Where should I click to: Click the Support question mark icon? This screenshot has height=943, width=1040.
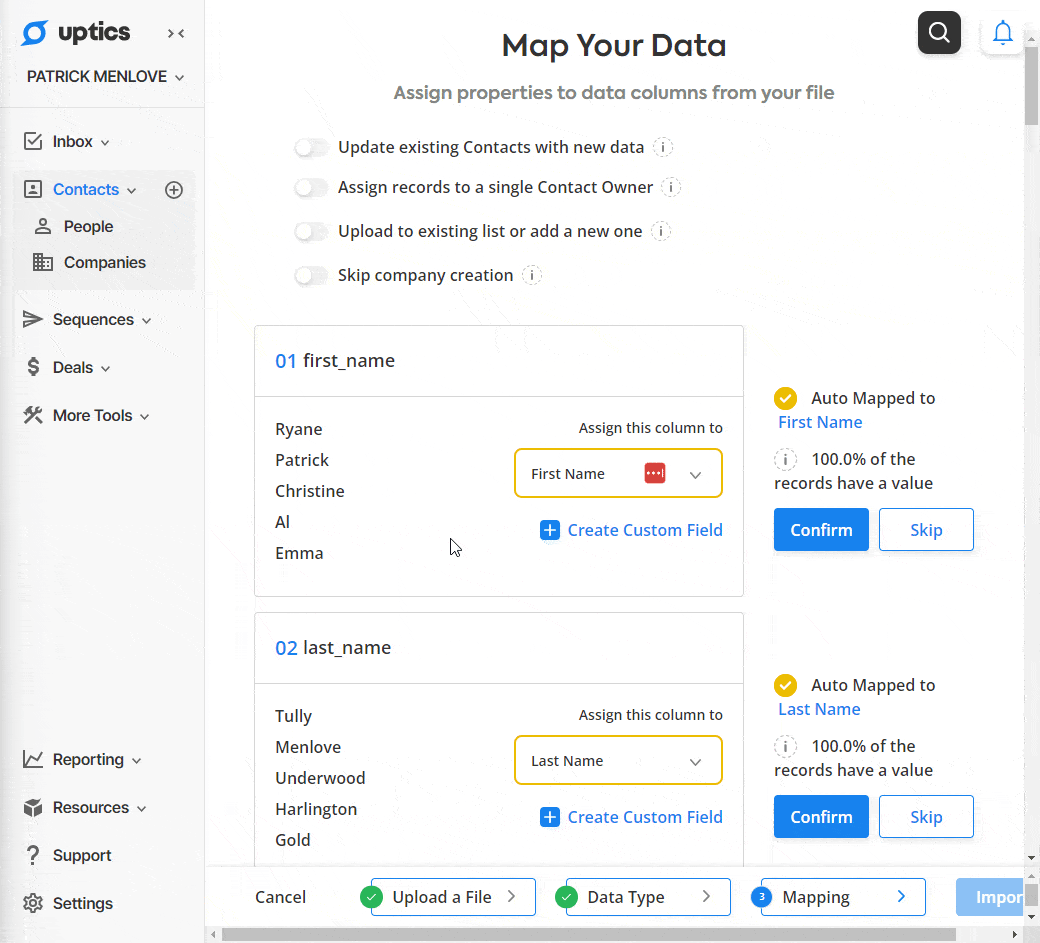click(32, 855)
